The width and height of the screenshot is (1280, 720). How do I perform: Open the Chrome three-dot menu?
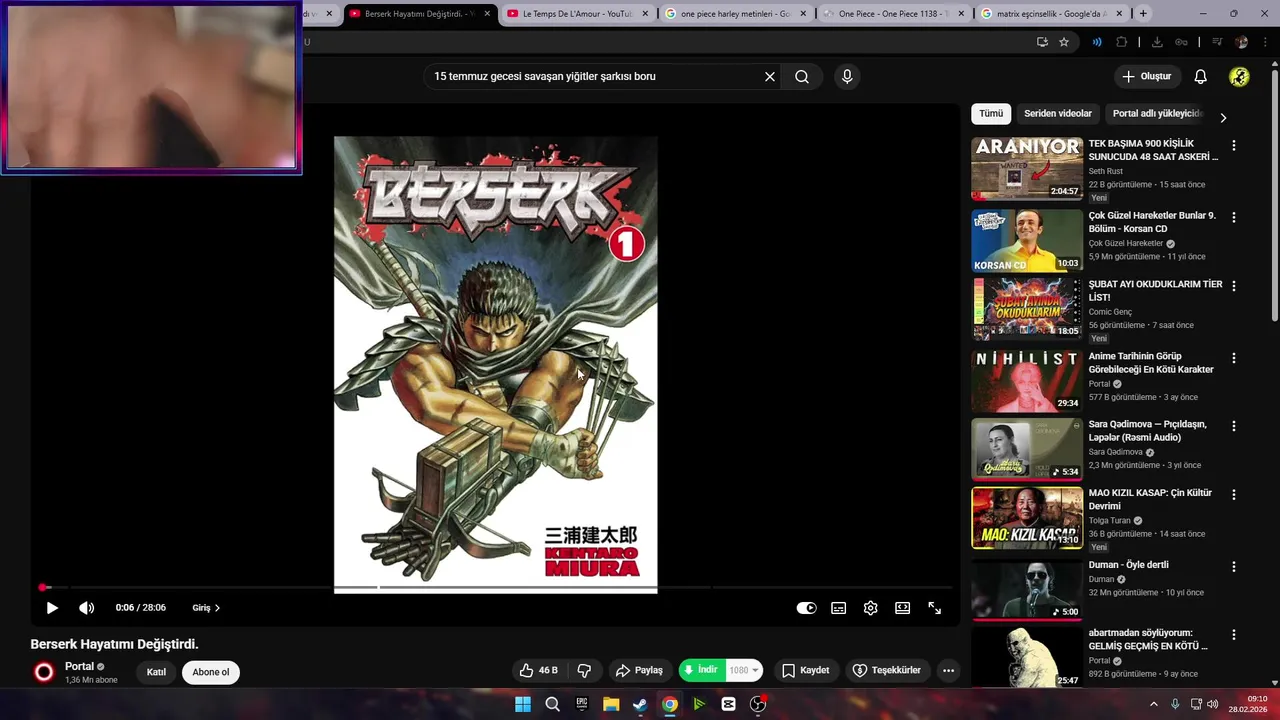pos(1266,42)
